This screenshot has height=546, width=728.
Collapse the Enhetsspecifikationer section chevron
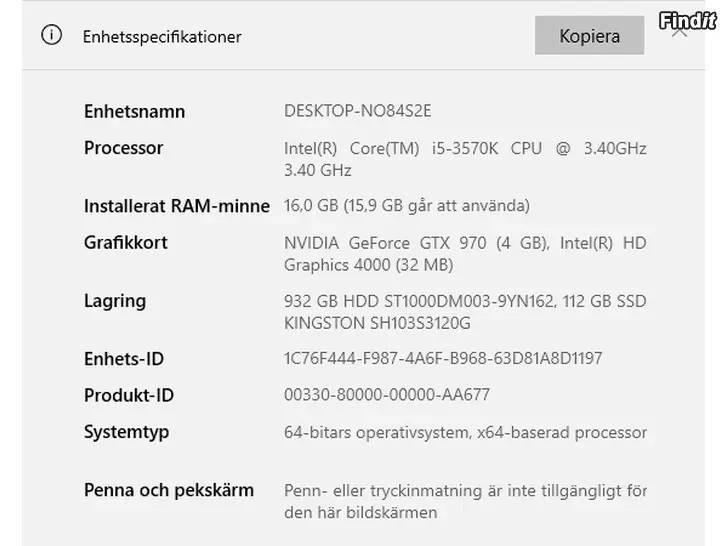(680, 32)
